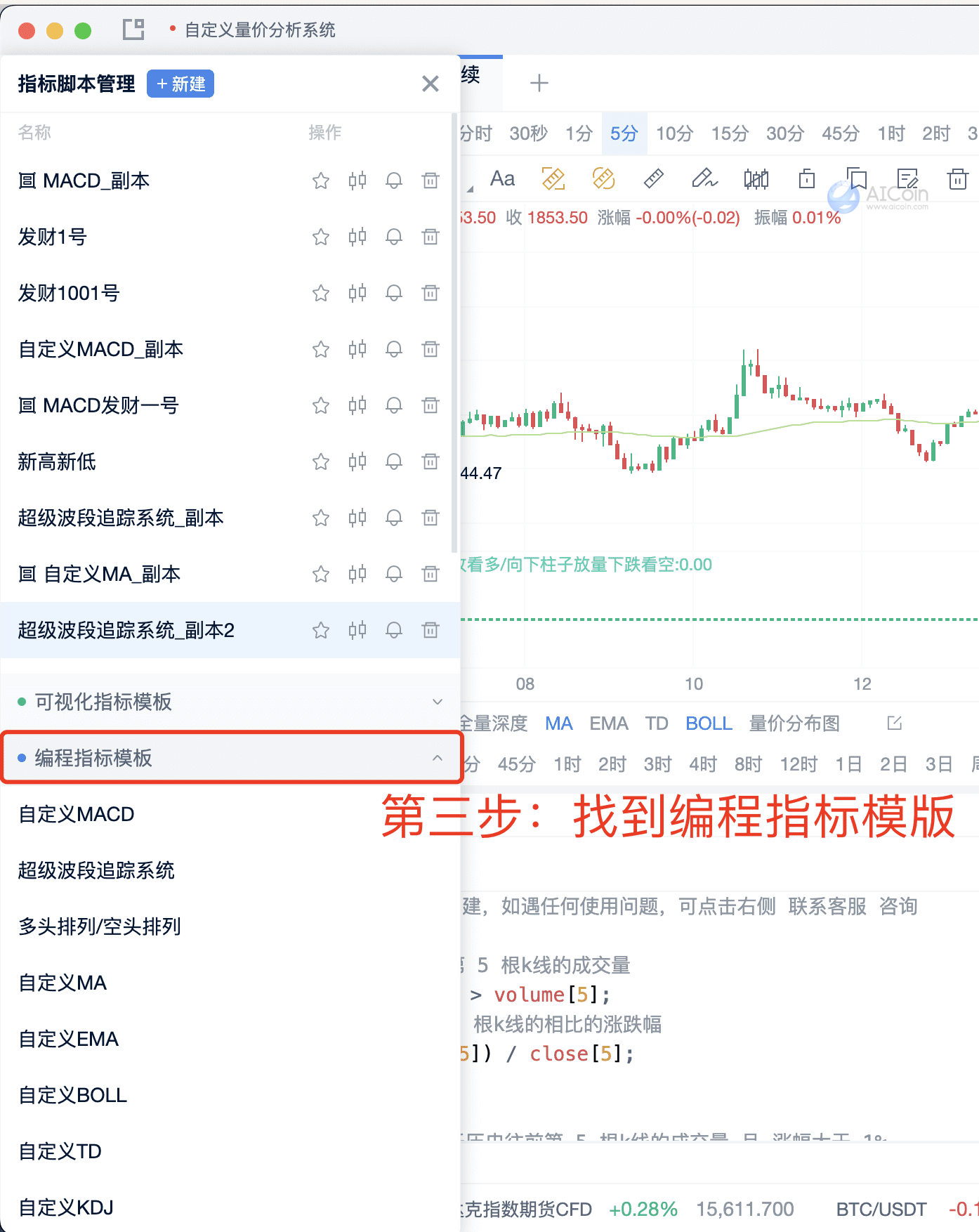979x1232 pixels.
Task: Toggle the EMA indicator below chart
Action: (x=609, y=723)
